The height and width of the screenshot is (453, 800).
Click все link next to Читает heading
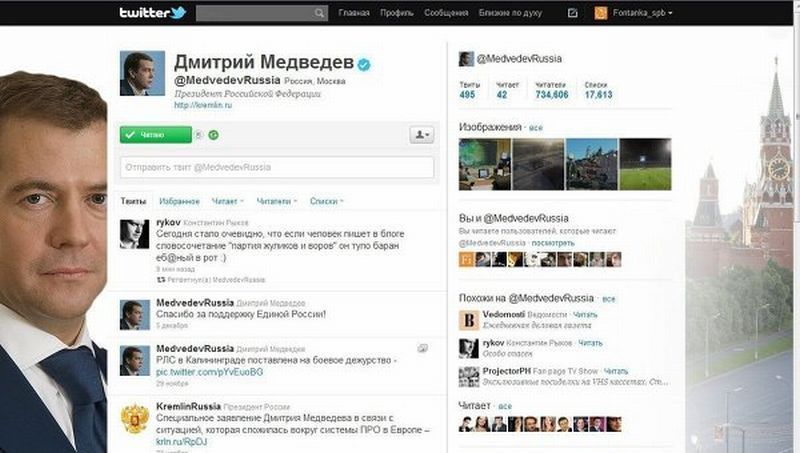coord(505,406)
